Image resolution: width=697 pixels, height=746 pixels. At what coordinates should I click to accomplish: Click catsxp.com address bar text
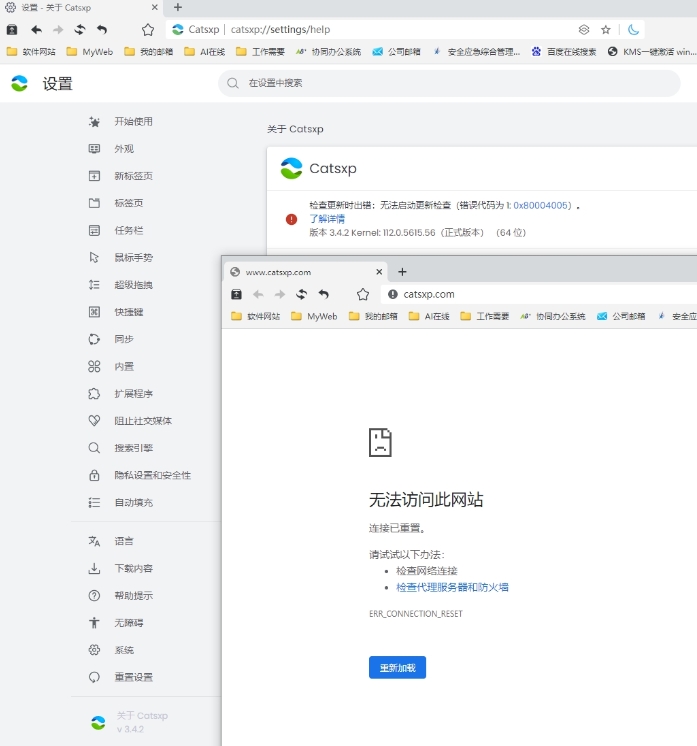pos(429,294)
